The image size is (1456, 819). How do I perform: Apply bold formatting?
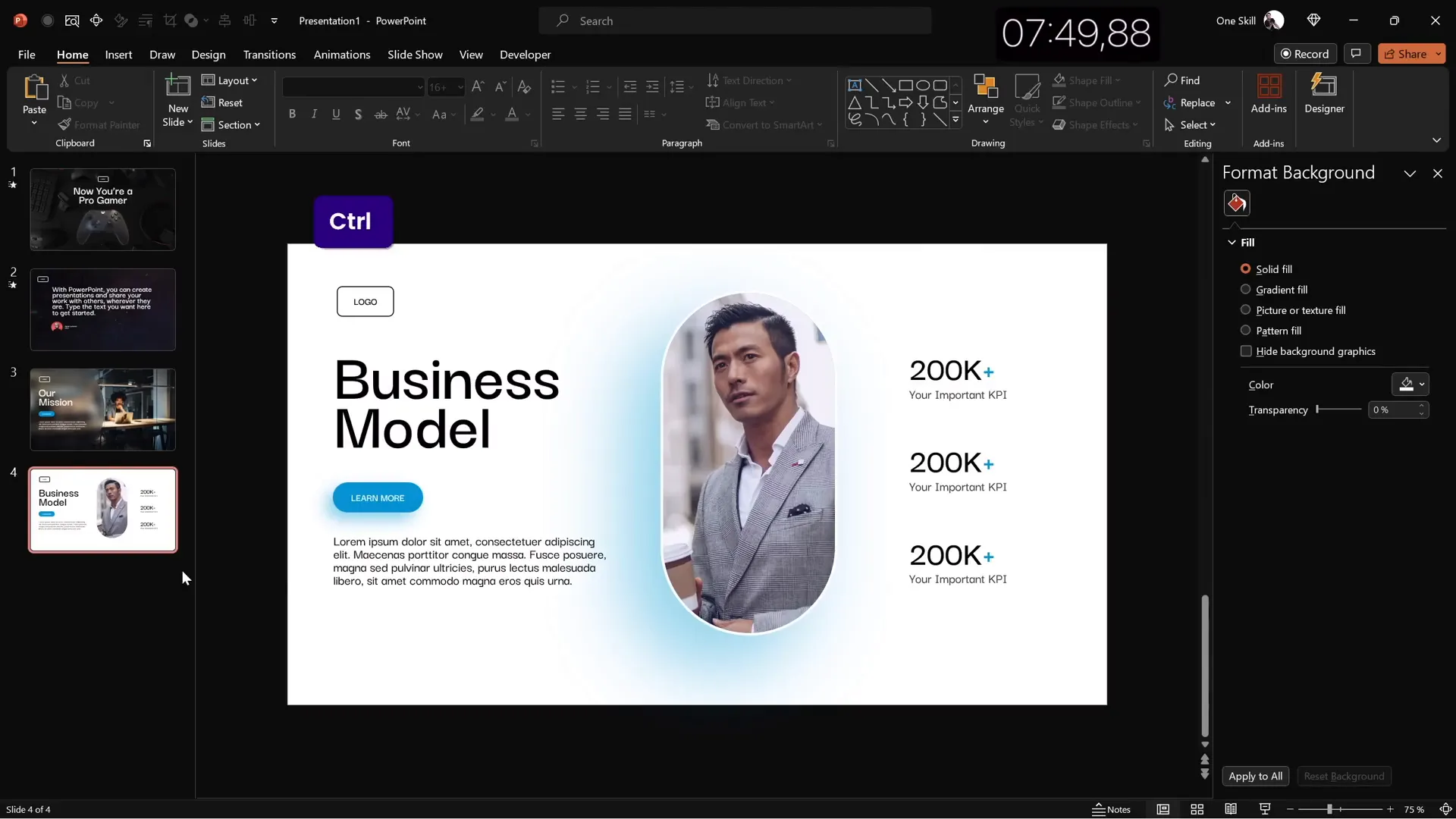point(292,114)
